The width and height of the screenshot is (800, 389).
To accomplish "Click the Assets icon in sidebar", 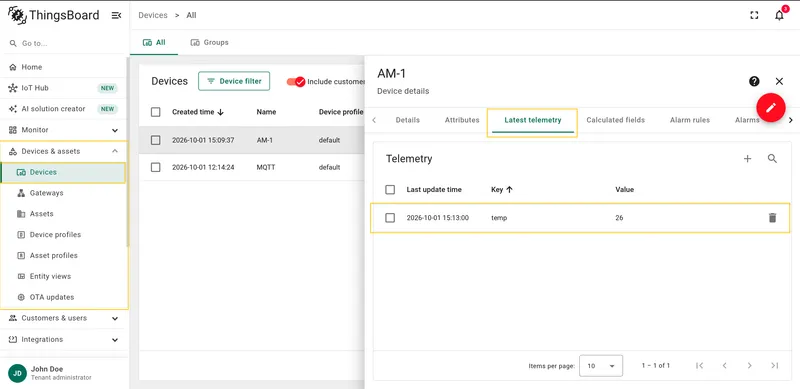I will [21, 214].
